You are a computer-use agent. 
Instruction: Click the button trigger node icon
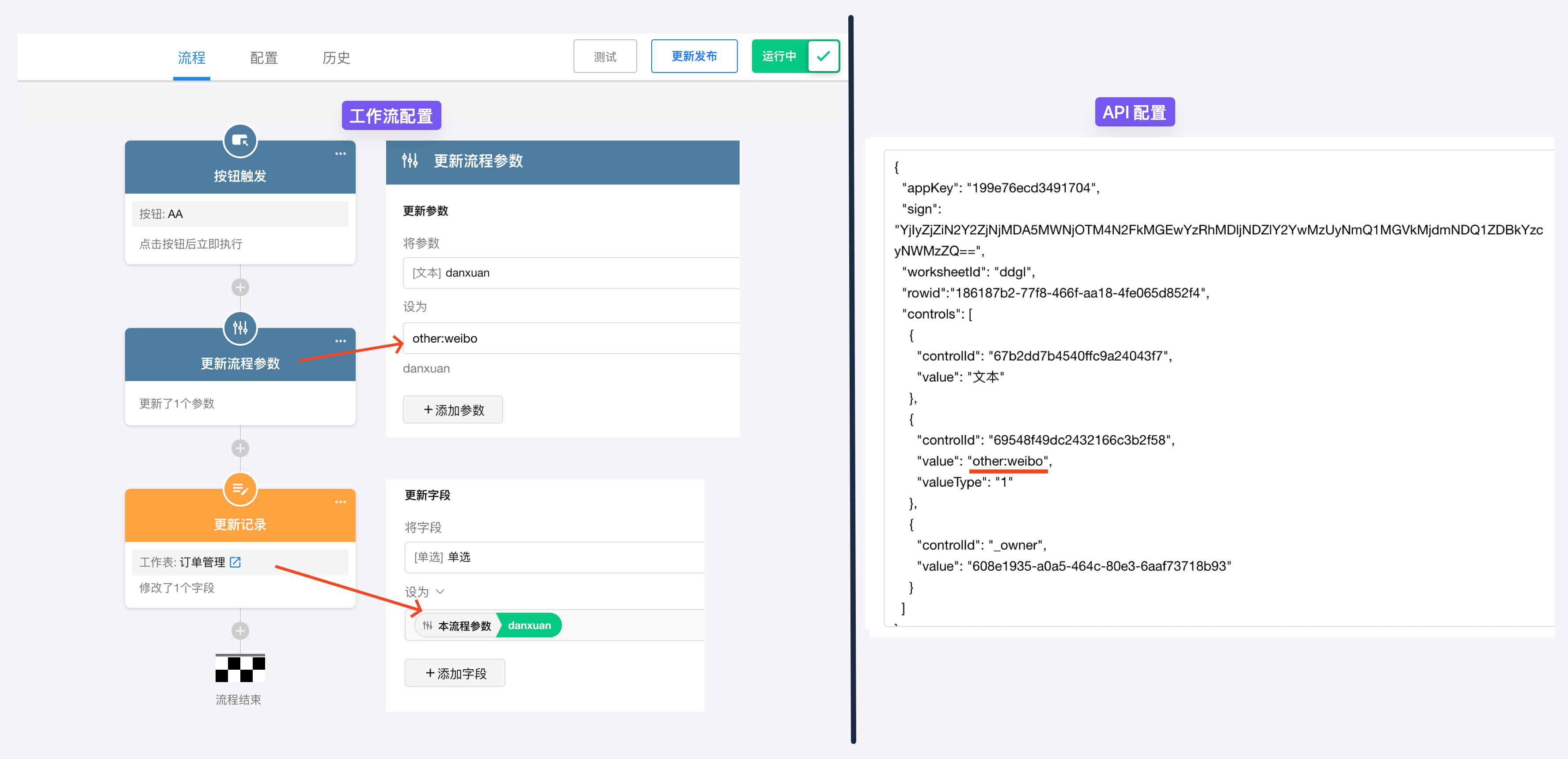pyautogui.click(x=240, y=141)
